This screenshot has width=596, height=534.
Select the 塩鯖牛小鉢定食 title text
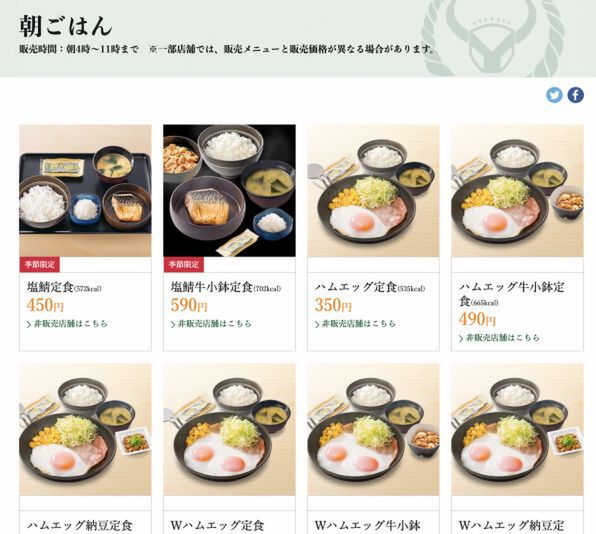pyautogui.click(x=211, y=287)
